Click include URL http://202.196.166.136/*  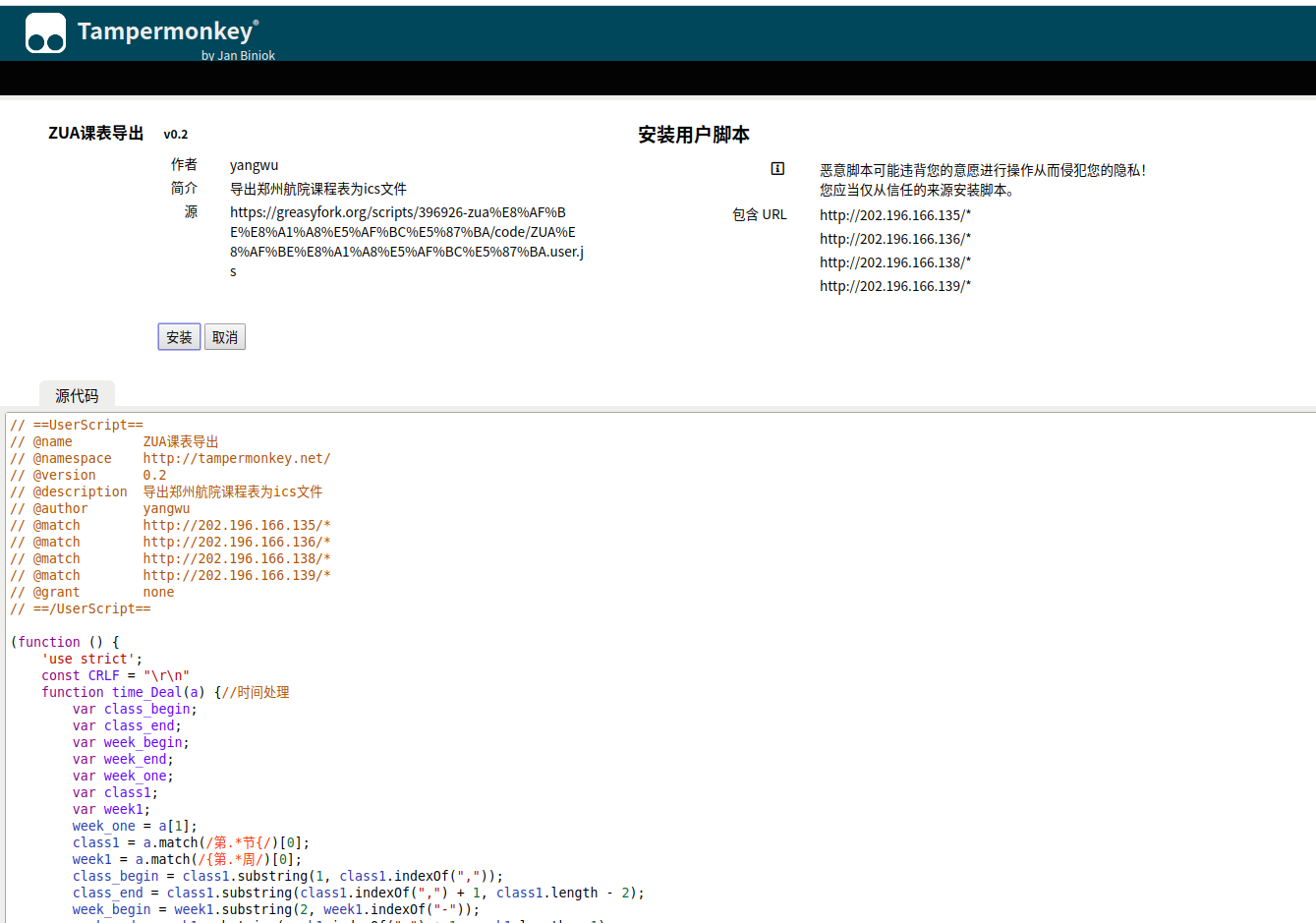[x=895, y=239]
